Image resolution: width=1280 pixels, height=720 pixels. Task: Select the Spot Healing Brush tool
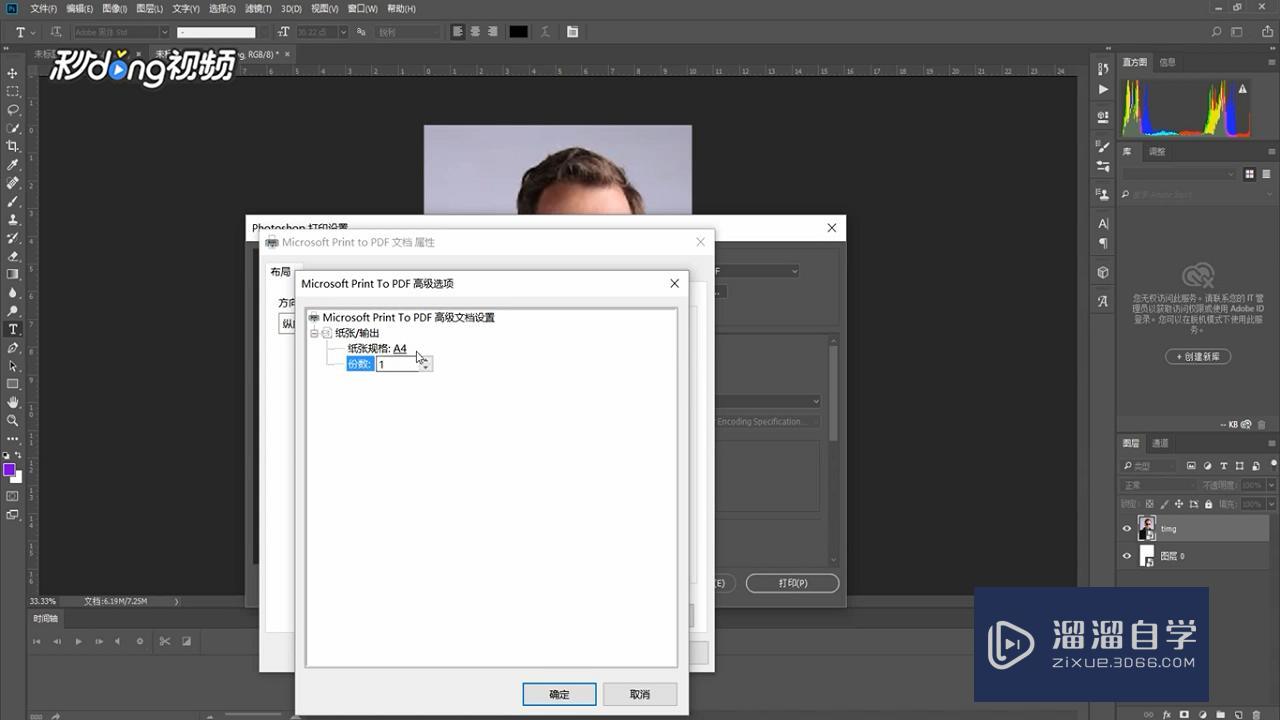[x=13, y=183]
